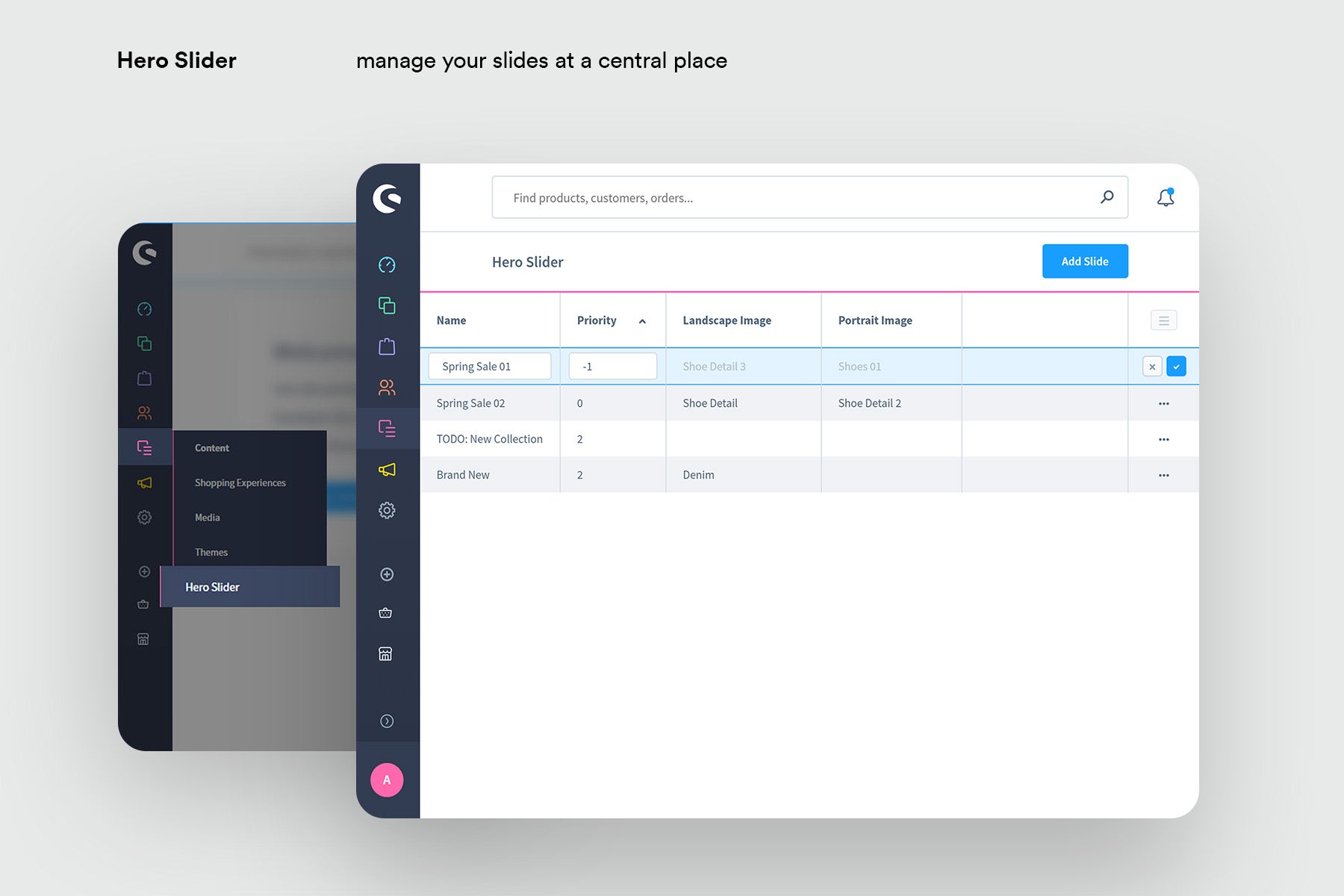Open Content icon in front window sidebar
Image resolution: width=1344 pixels, height=896 pixels.
tap(387, 428)
